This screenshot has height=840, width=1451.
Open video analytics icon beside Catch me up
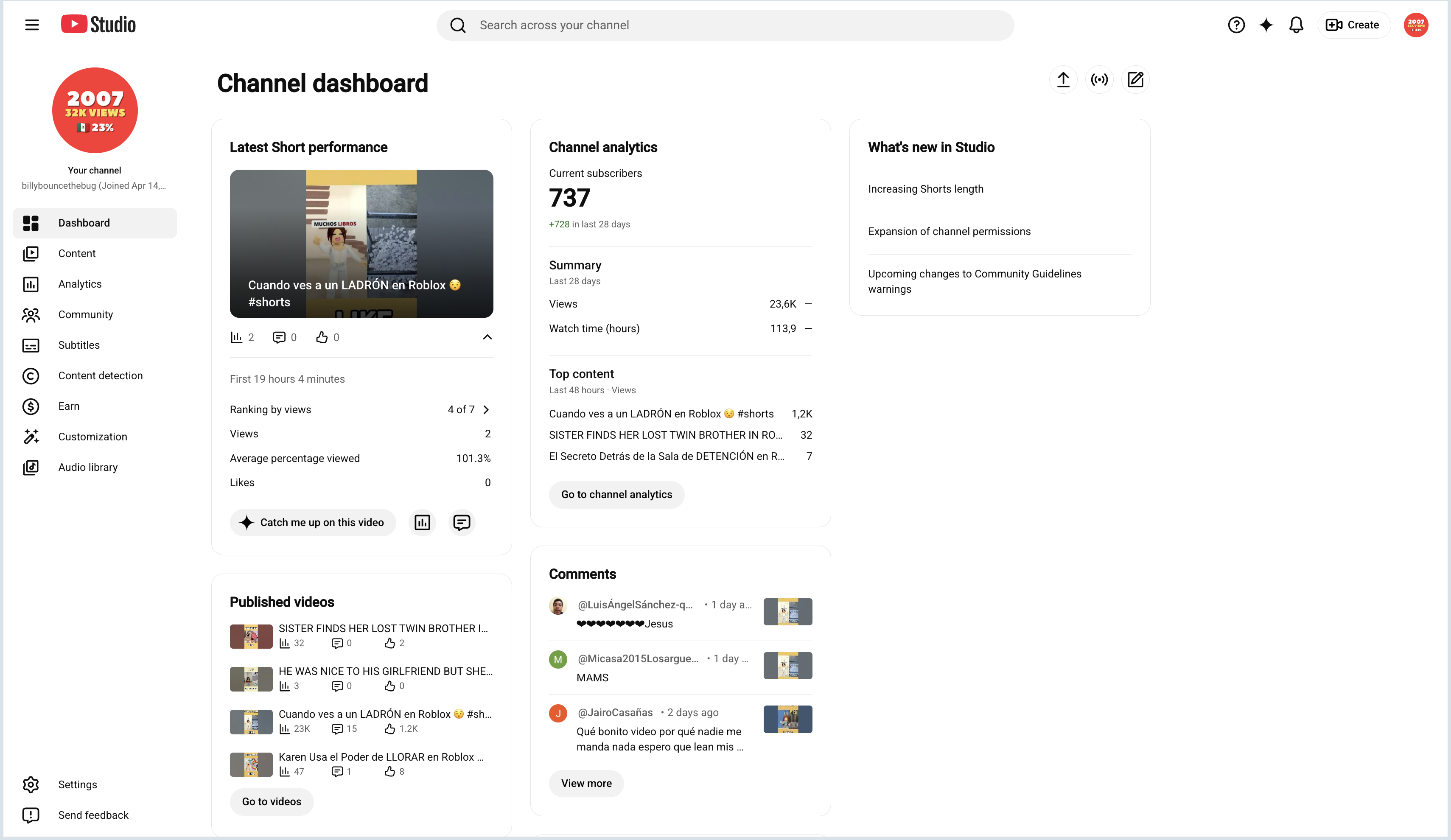422,522
